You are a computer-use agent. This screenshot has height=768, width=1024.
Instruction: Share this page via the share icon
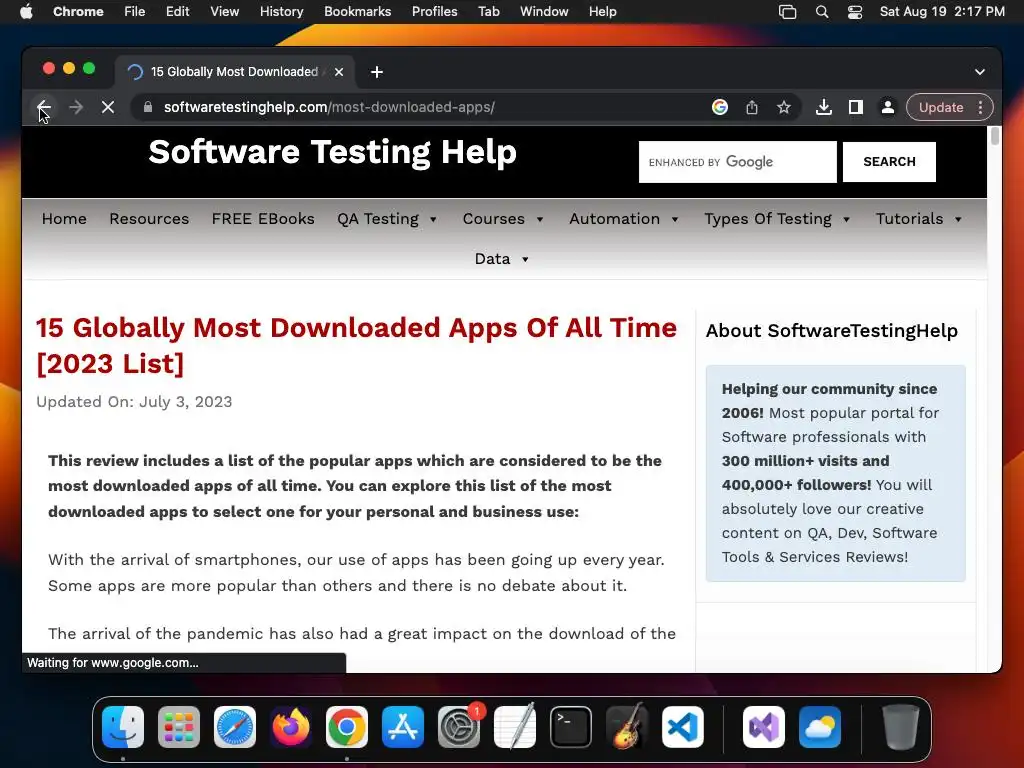[752, 107]
